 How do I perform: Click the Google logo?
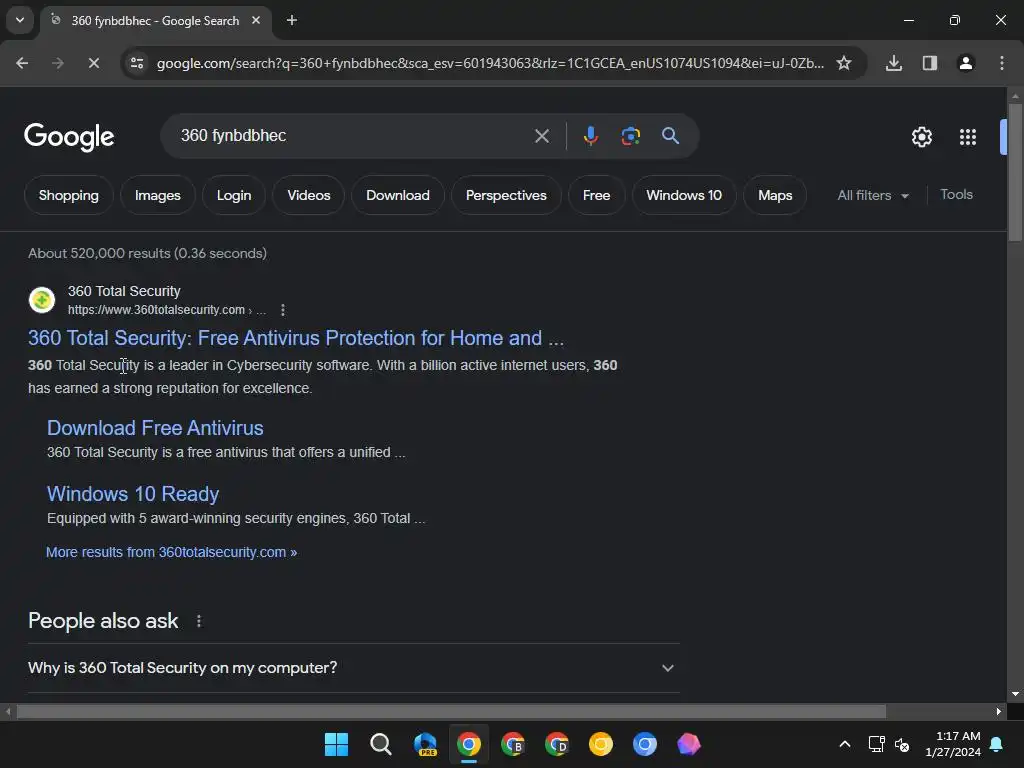click(x=69, y=137)
